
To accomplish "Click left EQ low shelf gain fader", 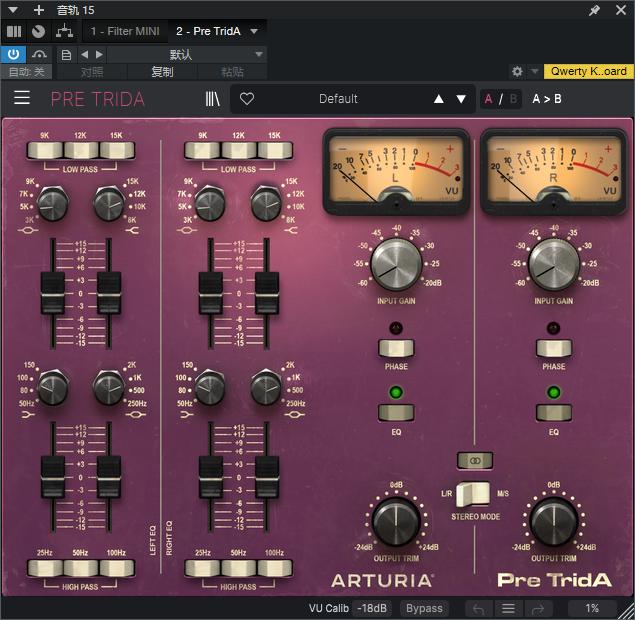I will (53, 477).
